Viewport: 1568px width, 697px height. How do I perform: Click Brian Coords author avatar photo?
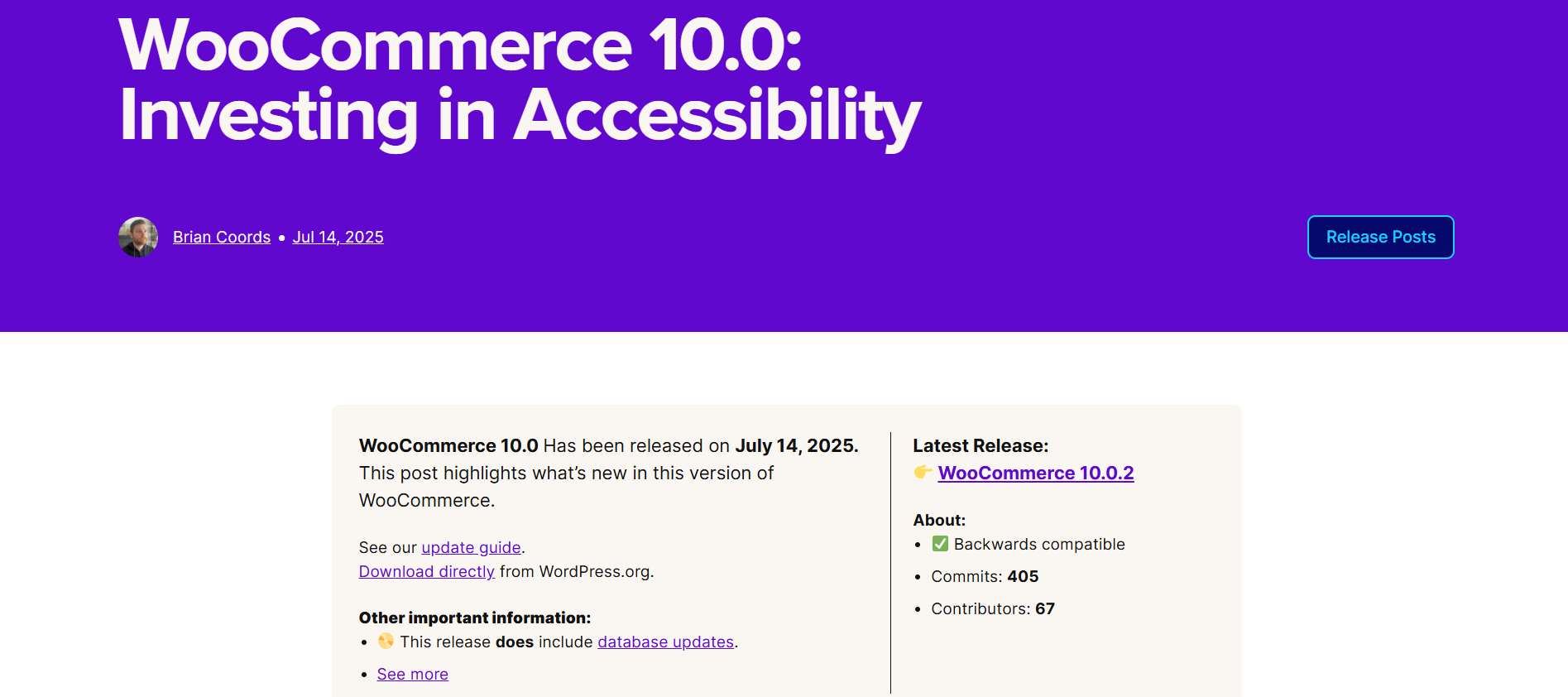[x=138, y=237]
